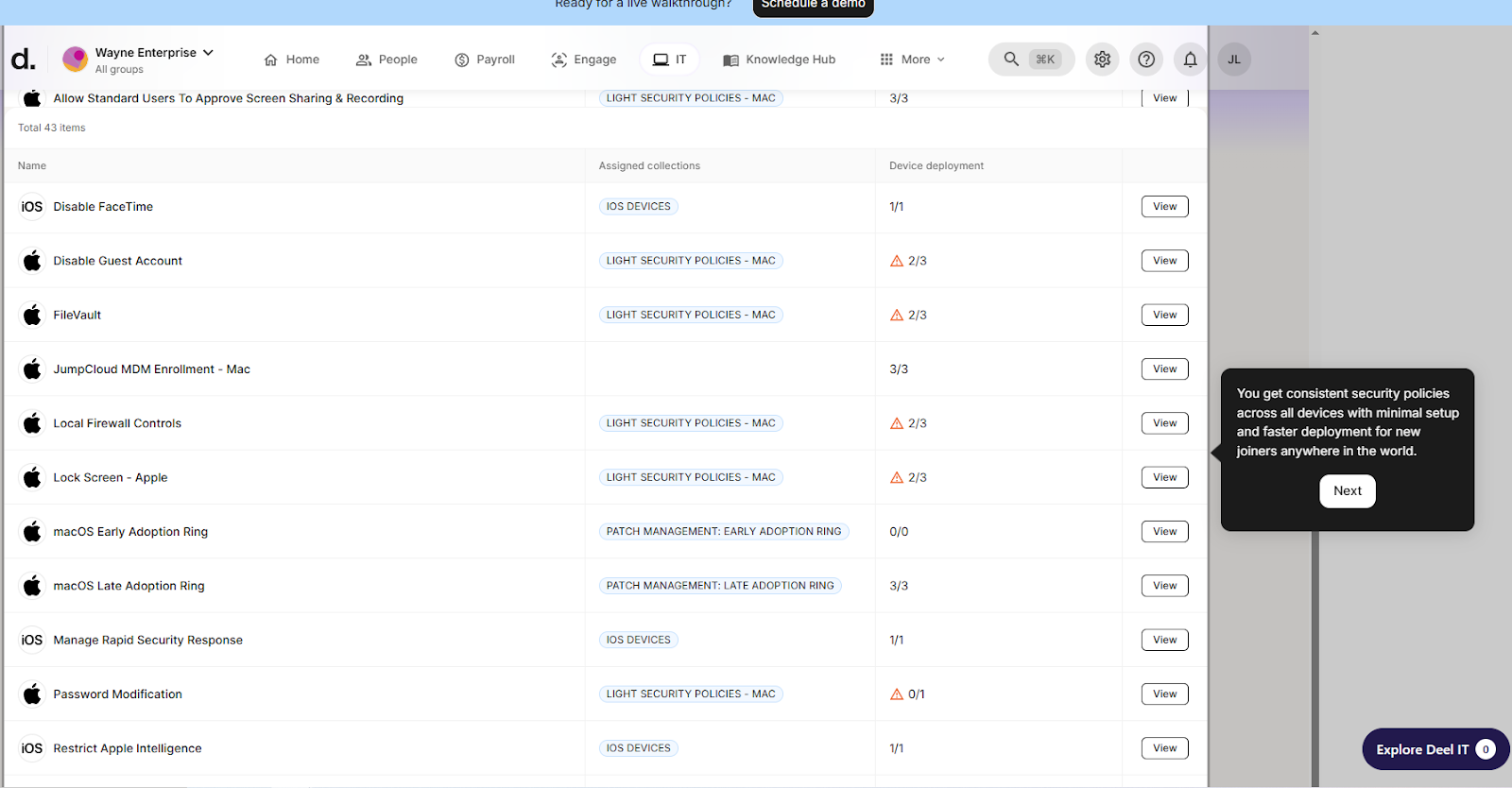Click the iOS icon beside Disable FaceTime
Viewport: 1512px width, 788px height.
pos(32,207)
